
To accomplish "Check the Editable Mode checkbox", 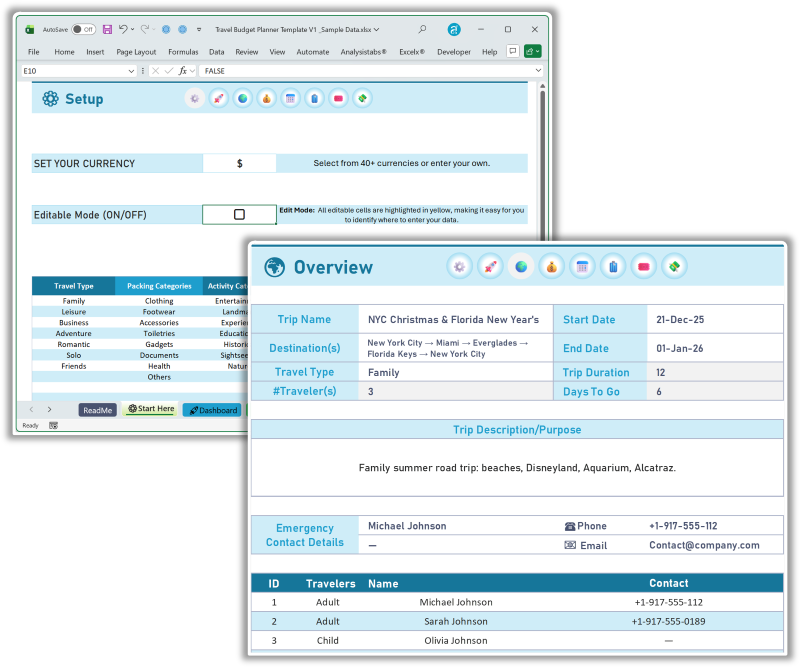I will pos(240,214).
